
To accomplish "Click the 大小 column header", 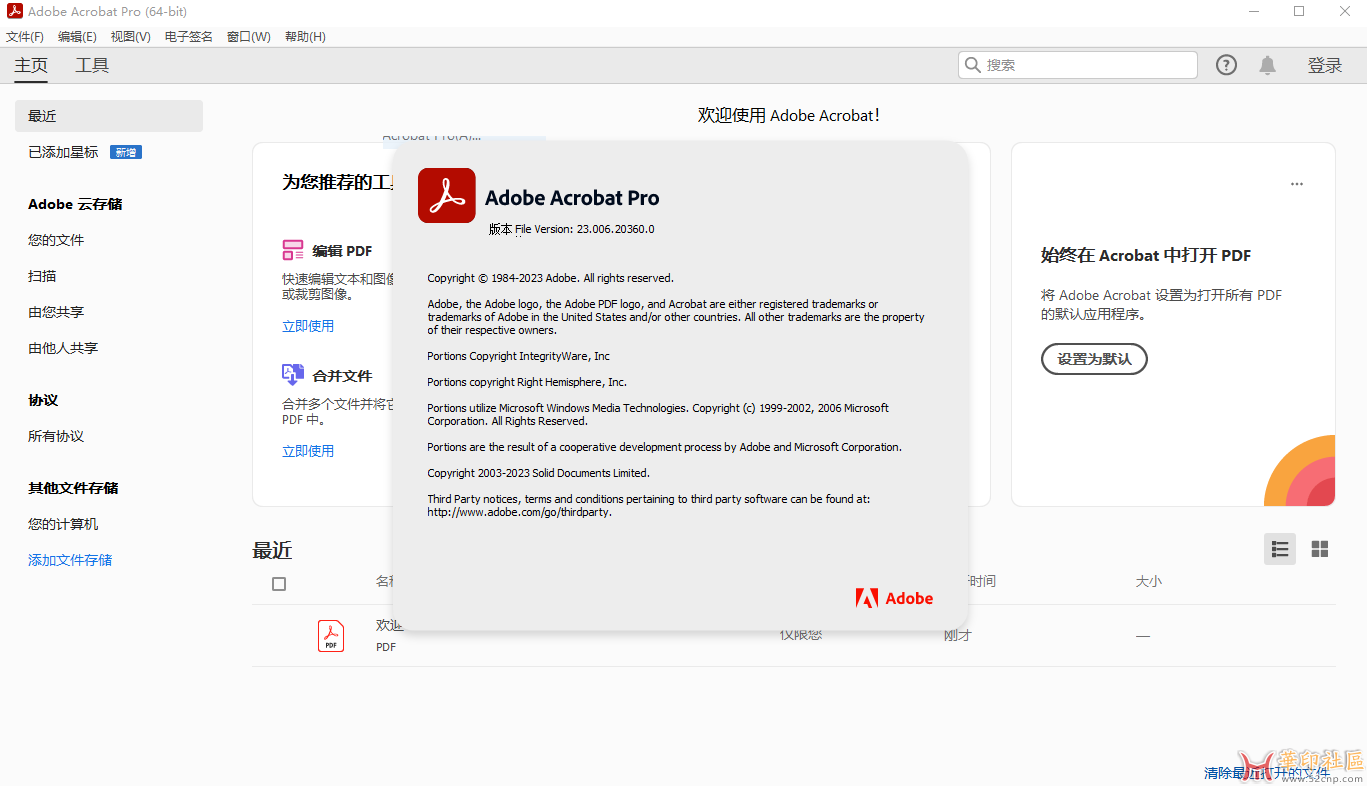I will coord(1148,581).
